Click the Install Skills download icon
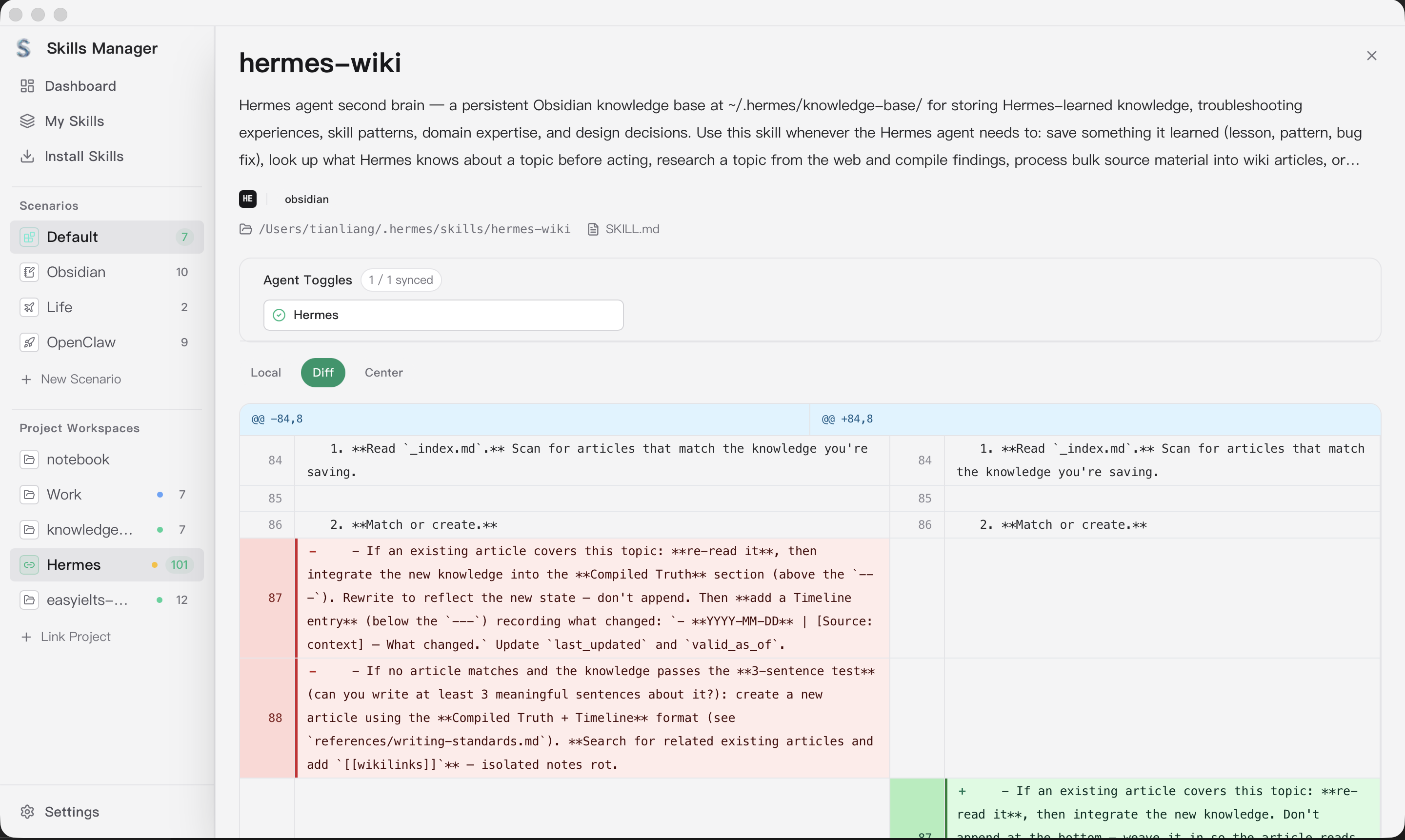 27,156
